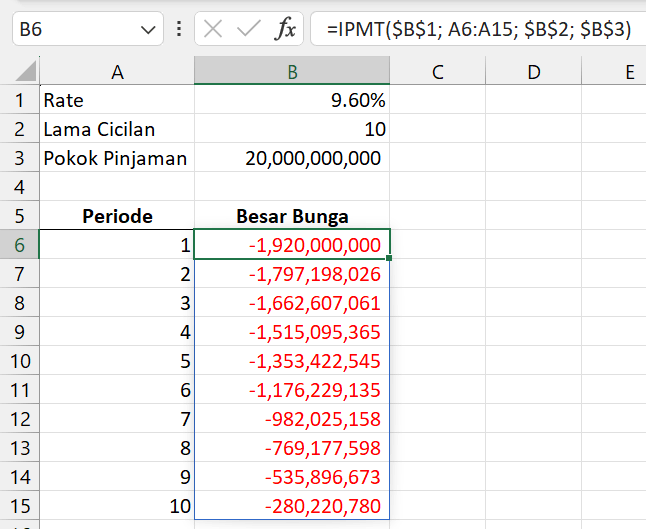Click the cell with -1,176,229,135
This screenshot has height=529, width=646.
point(292,390)
